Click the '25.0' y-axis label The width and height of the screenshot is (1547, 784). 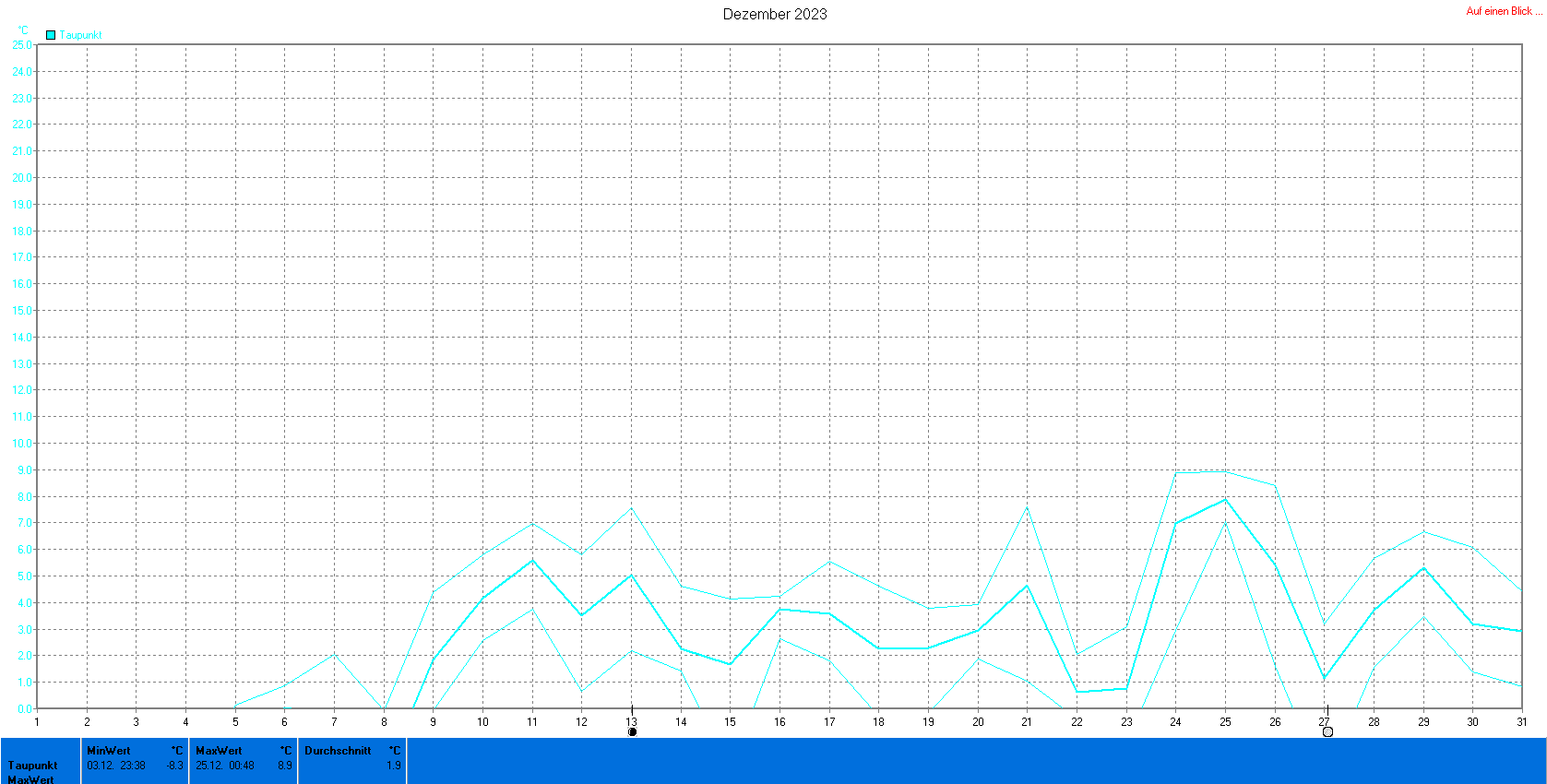(21, 44)
